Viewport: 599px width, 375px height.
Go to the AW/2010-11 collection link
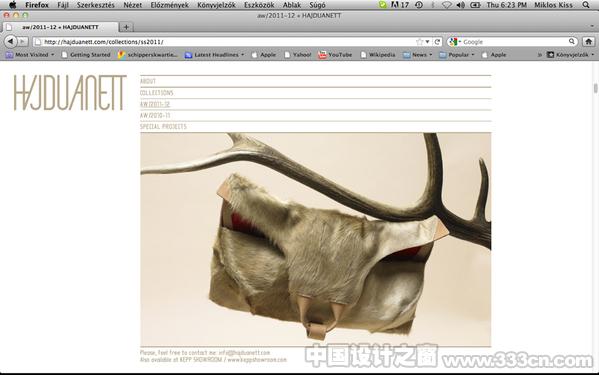155,115
